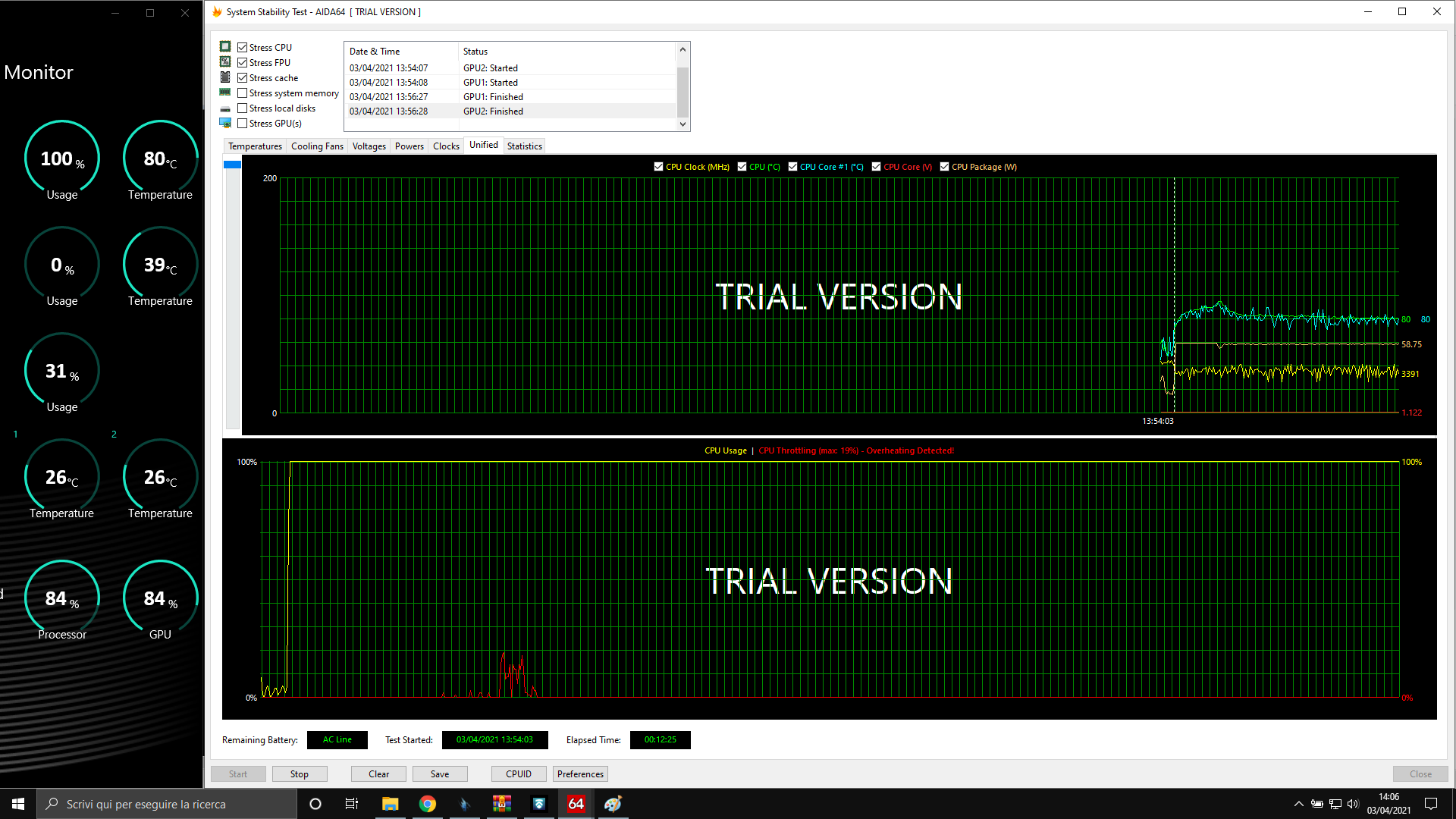Click the taskbar search box
This screenshot has width=1456, height=819.
(167, 804)
